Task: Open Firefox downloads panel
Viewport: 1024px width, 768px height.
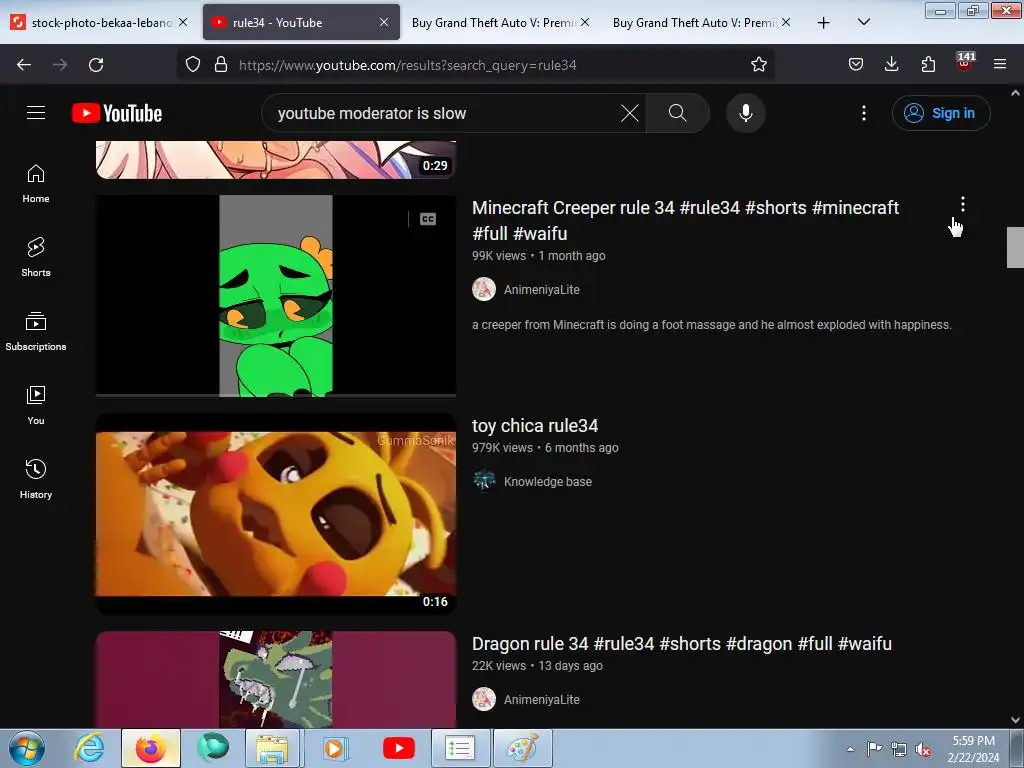Action: click(x=891, y=65)
